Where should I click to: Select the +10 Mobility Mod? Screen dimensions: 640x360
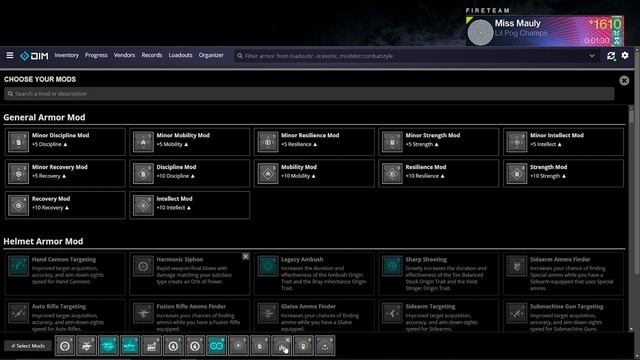tap(314, 173)
